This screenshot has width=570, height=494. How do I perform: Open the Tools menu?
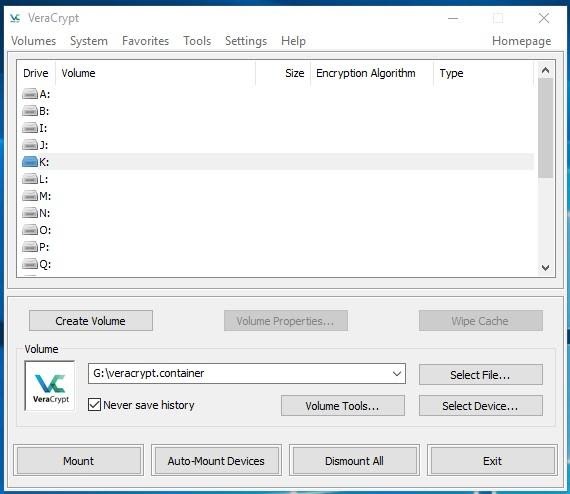coord(197,41)
